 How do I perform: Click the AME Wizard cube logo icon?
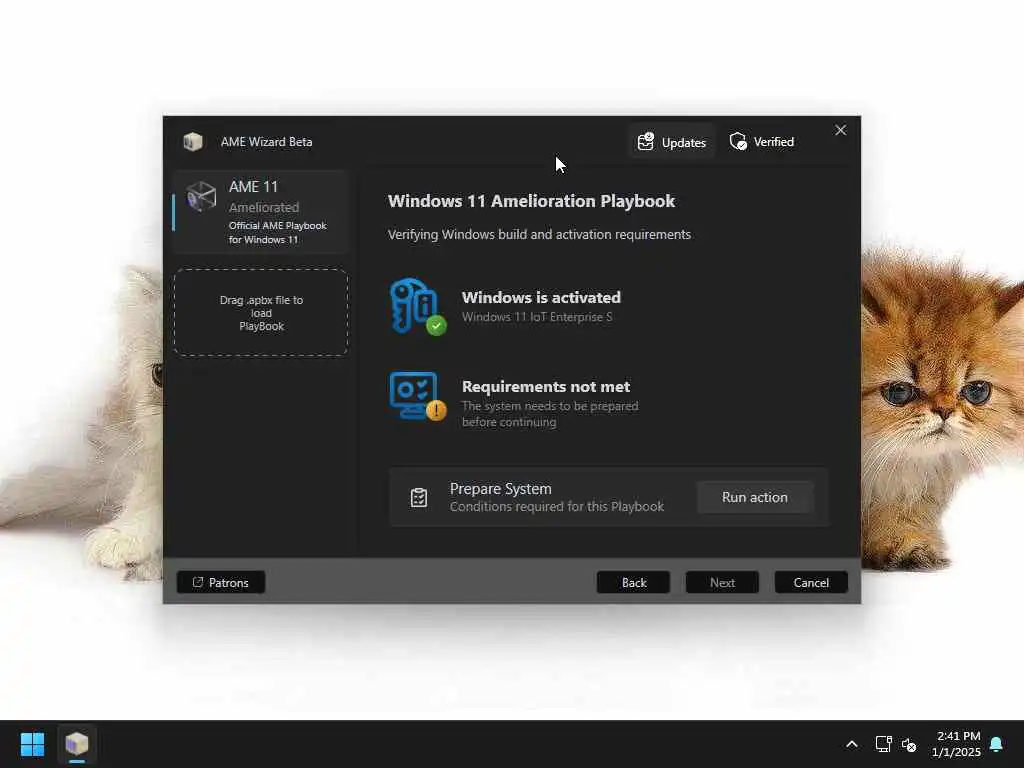(193, 142)
